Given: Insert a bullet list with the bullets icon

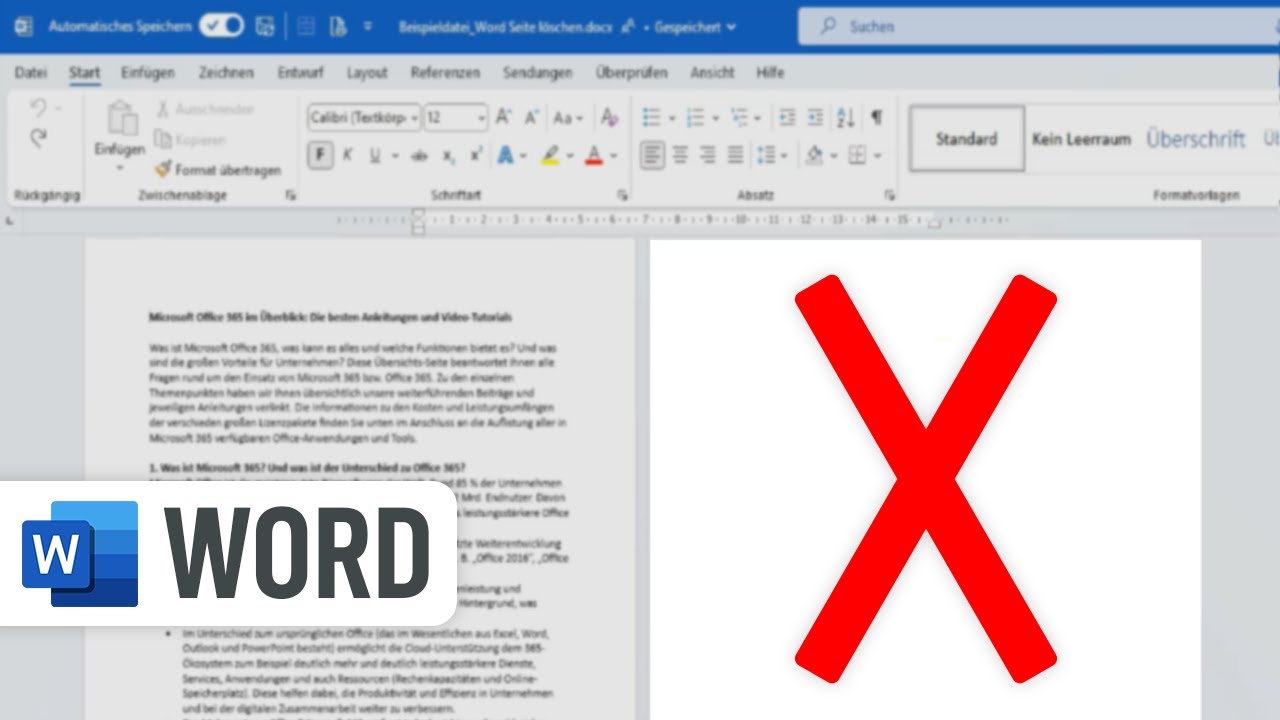Looking at the screenshot, I should [x=651, y=118].
